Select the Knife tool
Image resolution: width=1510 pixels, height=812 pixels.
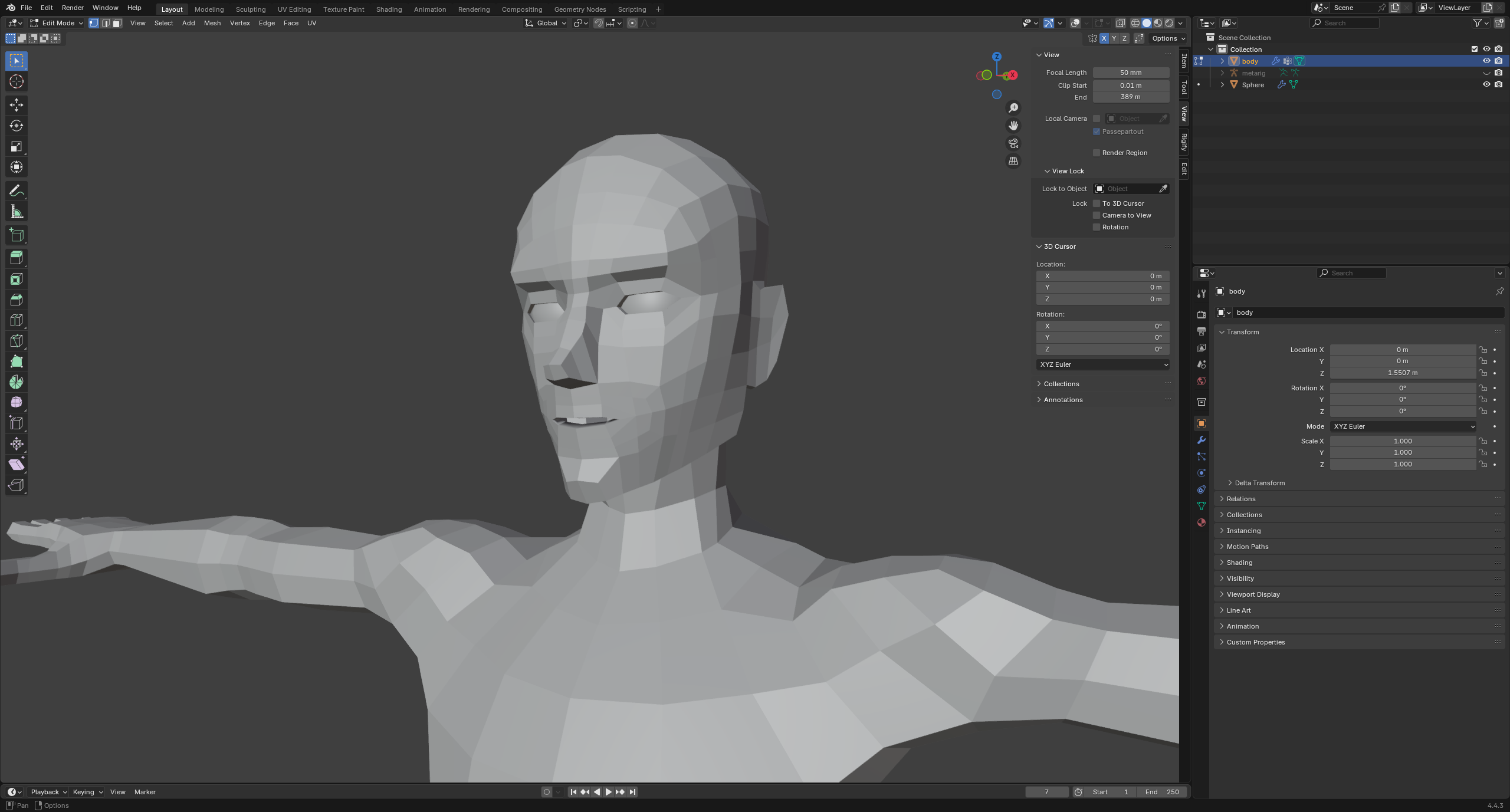coord(17,341)
